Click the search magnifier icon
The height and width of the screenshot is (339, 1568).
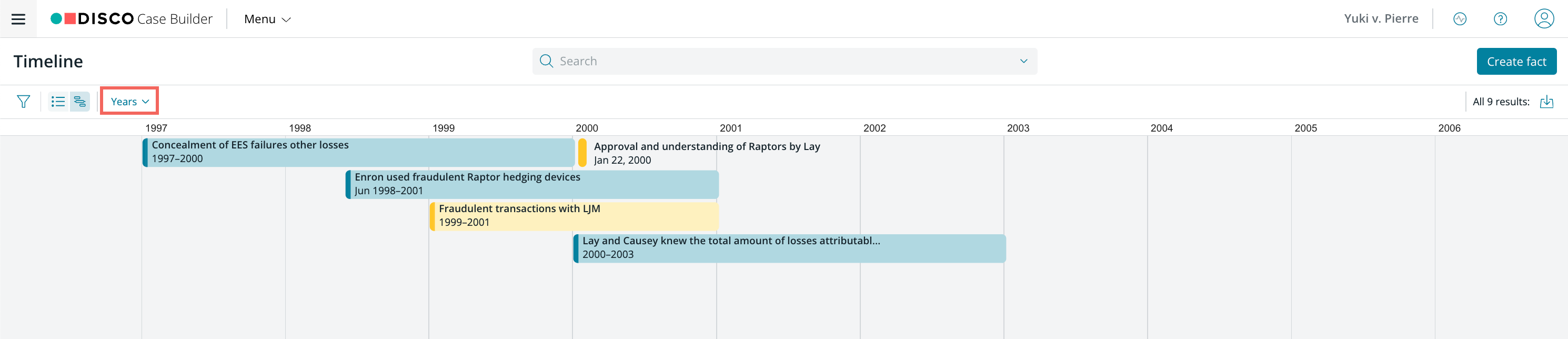[x=546, y=61]
